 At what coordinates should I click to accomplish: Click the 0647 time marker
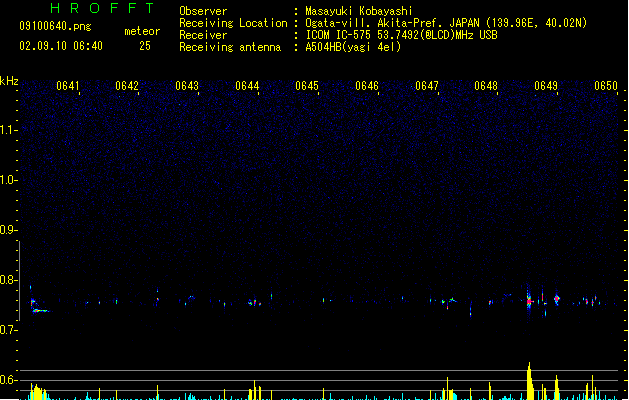click(427, 86)
